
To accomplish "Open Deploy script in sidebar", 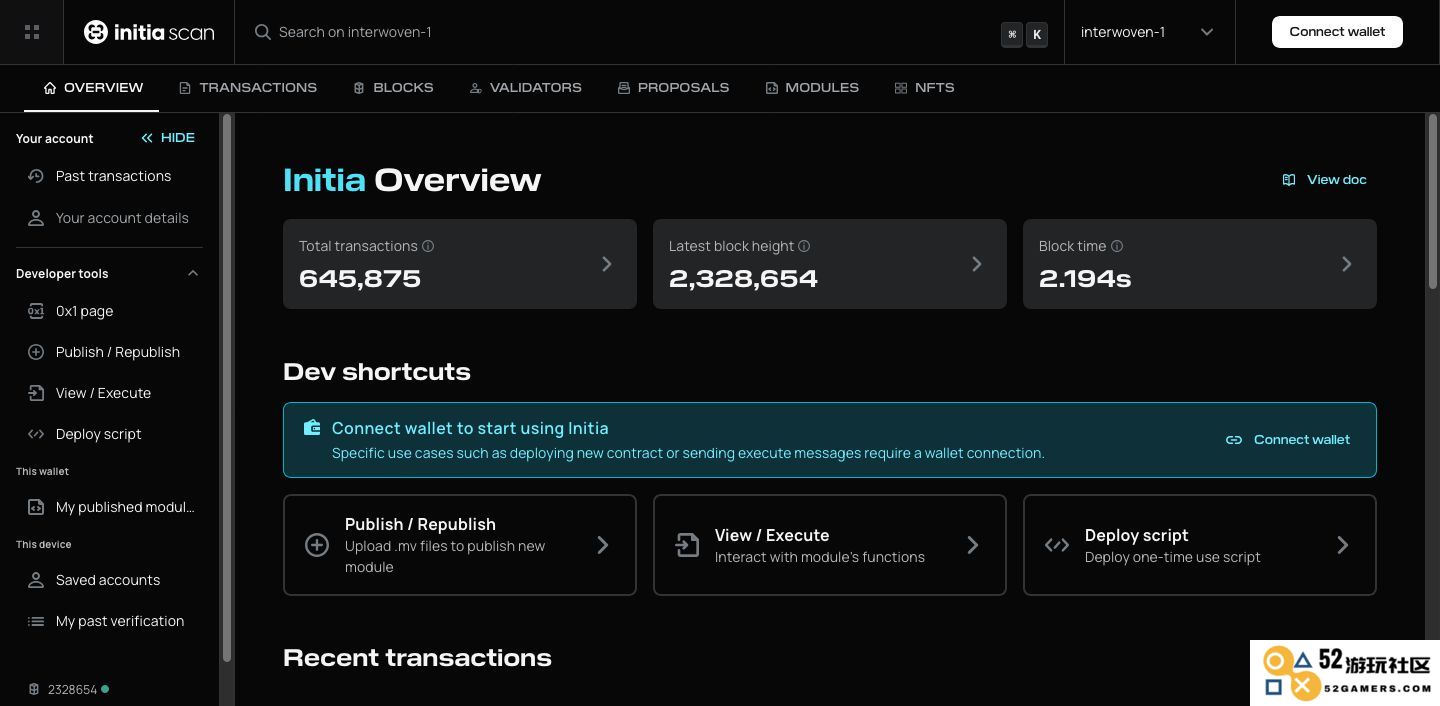I will pyautogui.click(x=110, y=434).
